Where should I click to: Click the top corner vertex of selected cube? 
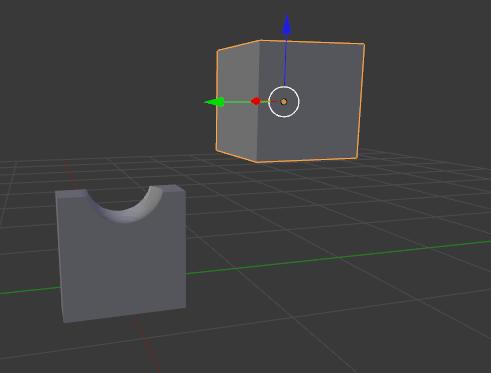click(260, 40)
